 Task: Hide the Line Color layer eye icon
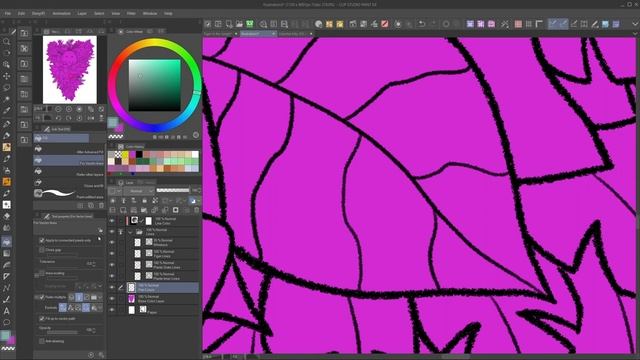tap(112, 221)
